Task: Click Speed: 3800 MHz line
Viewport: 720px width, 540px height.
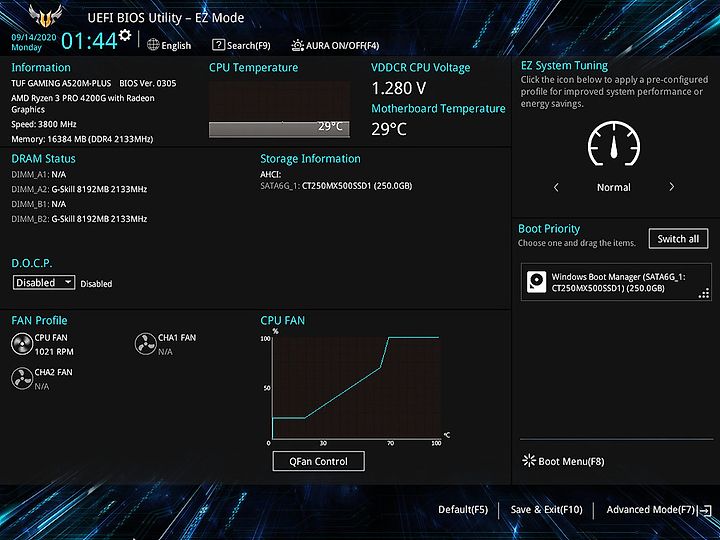Action: point(44,124)
